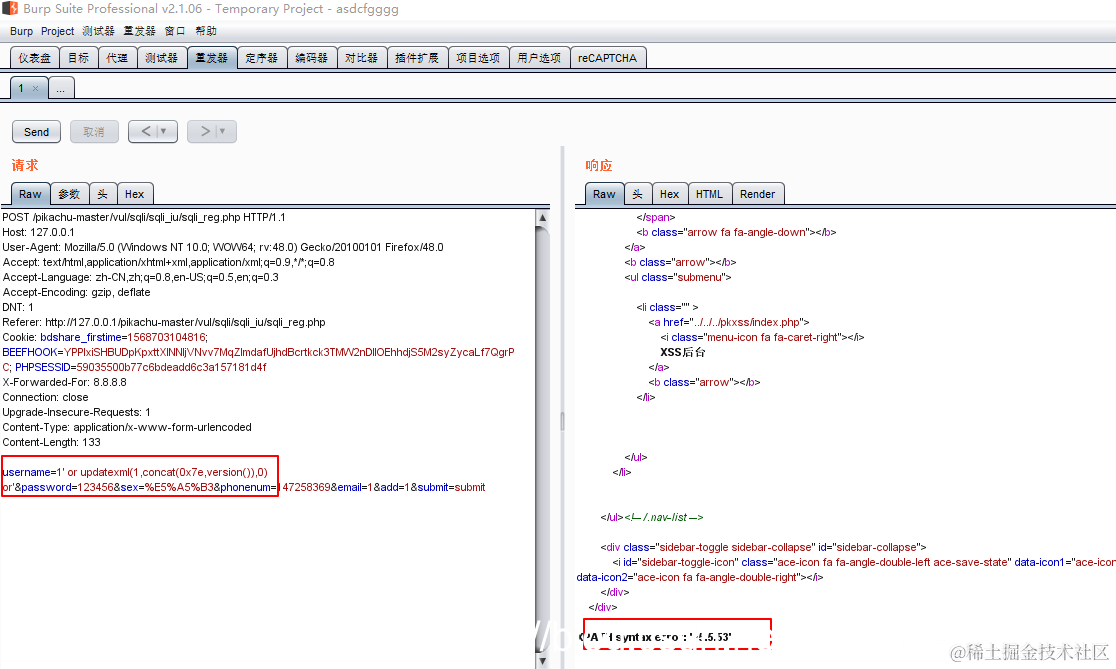Select the 重发器 main tab

point(212,58)
